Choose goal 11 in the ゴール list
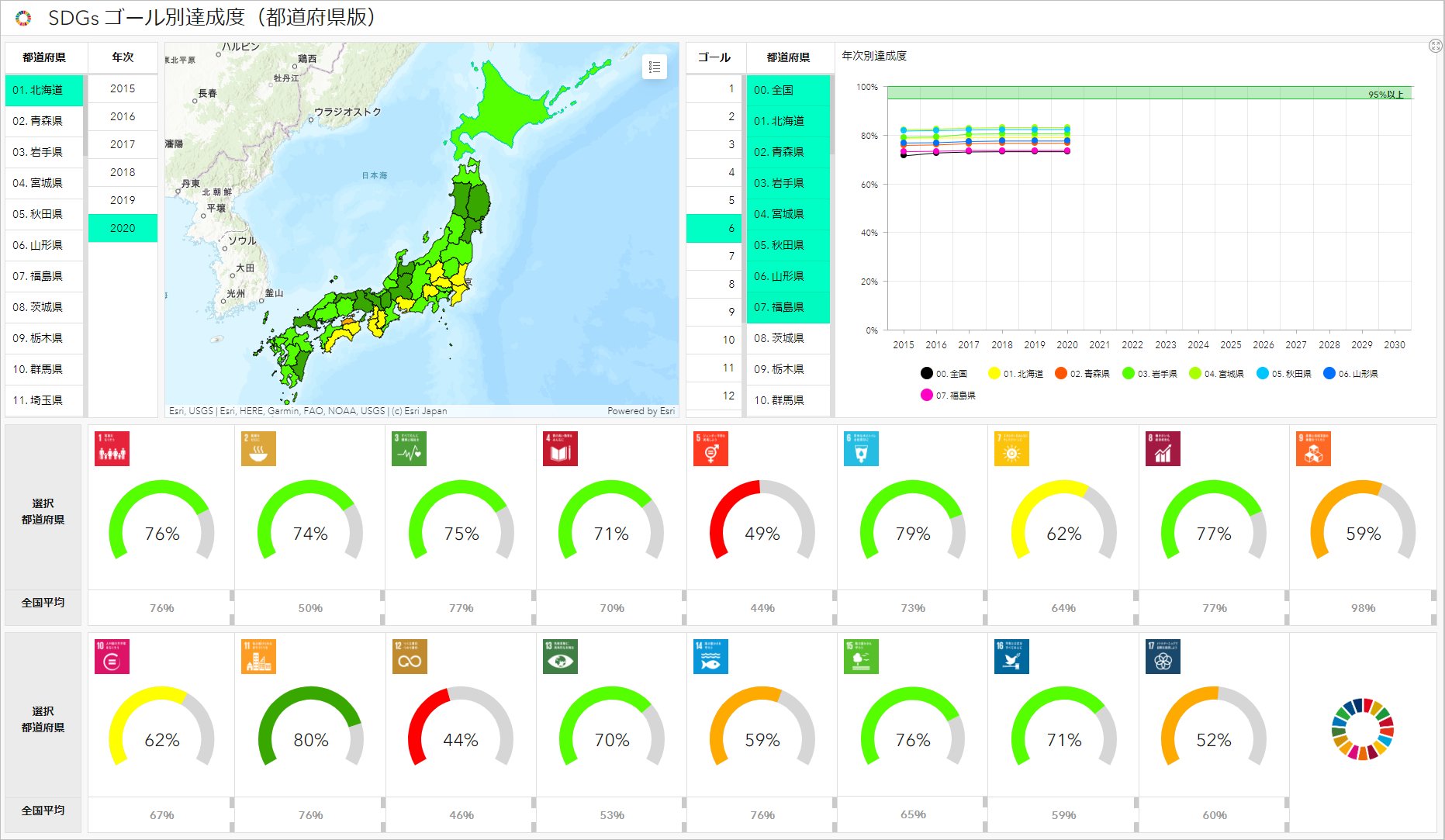Image resolution: width=1445 pixels, height=840 pixels. coord(714,368)
